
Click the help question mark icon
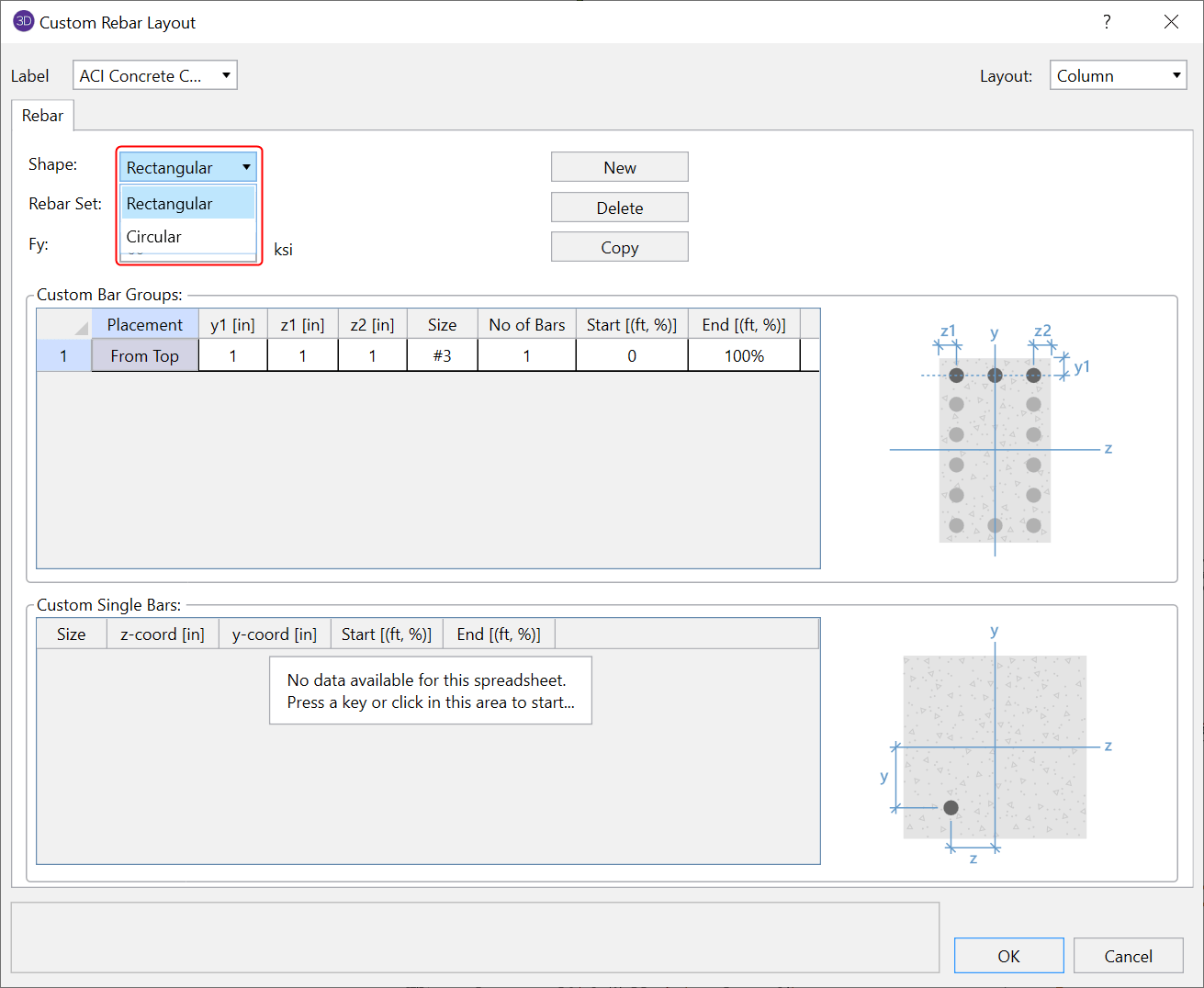pos(1107,22)
